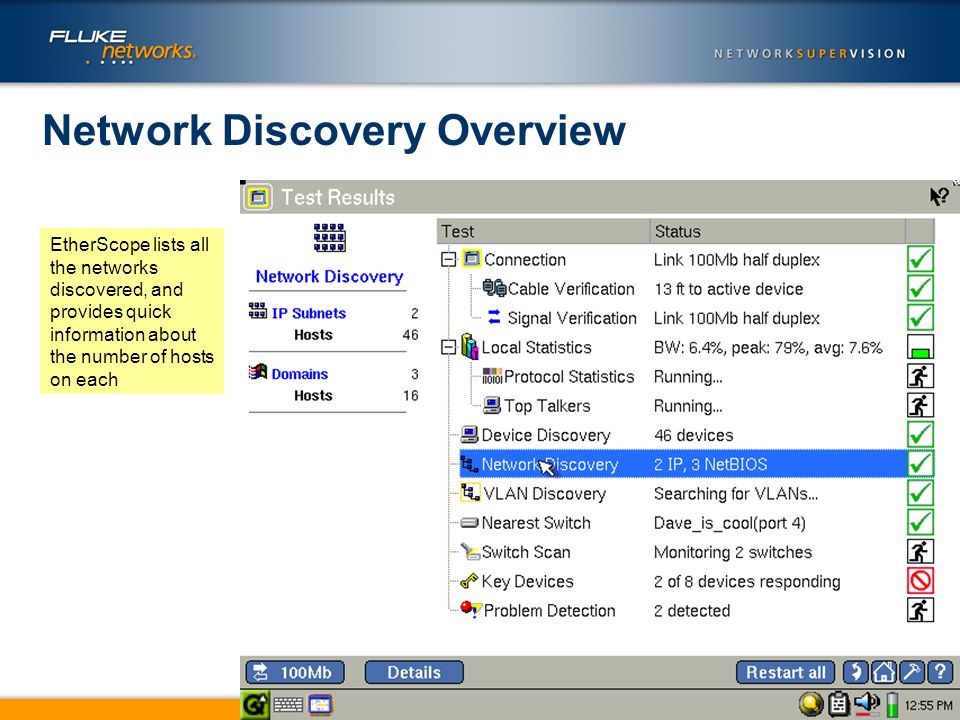Click the Network Discovery grid icon

click(x=329, y=238)
